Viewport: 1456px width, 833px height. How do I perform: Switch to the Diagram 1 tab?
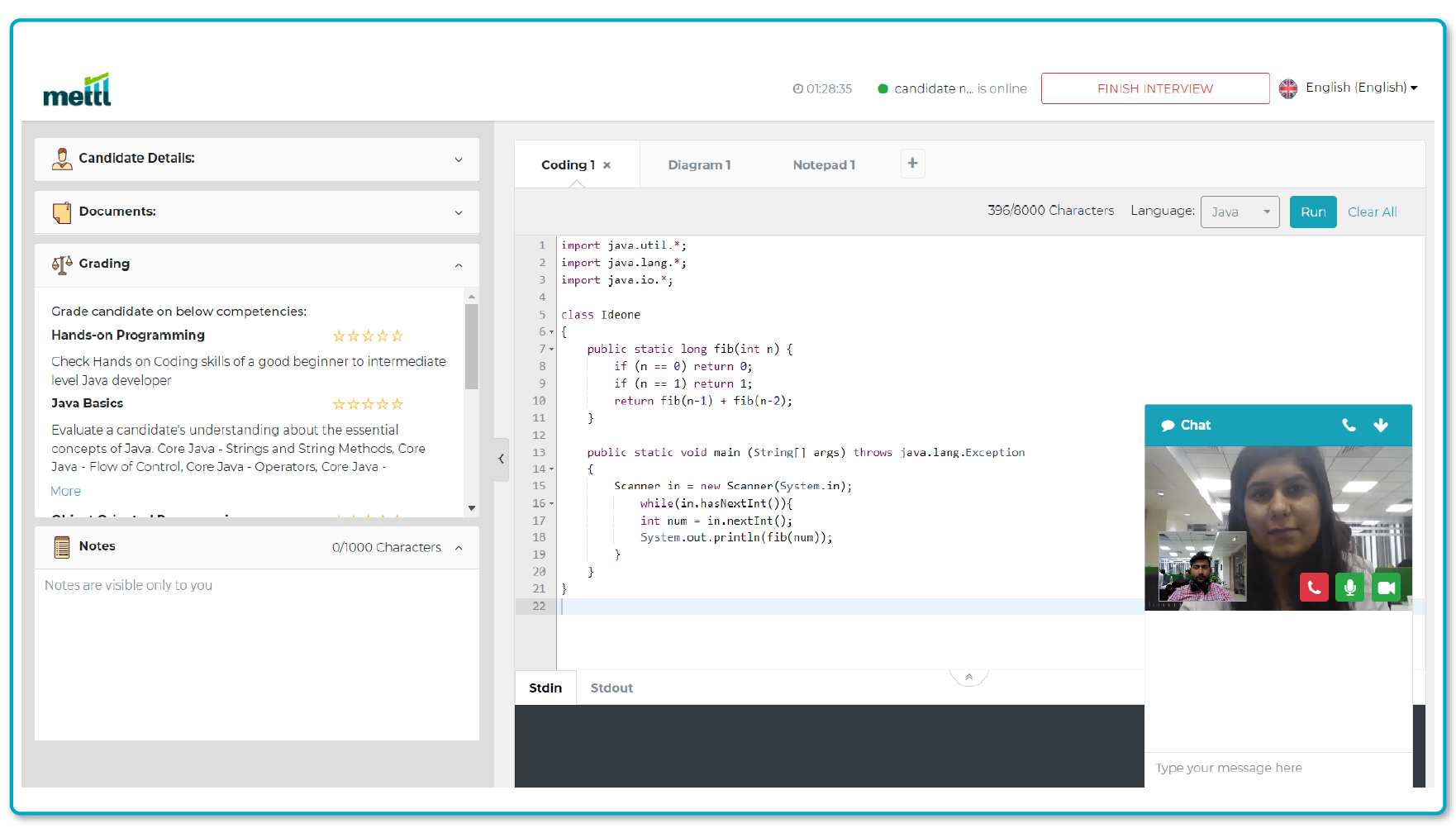coord(699,165)
